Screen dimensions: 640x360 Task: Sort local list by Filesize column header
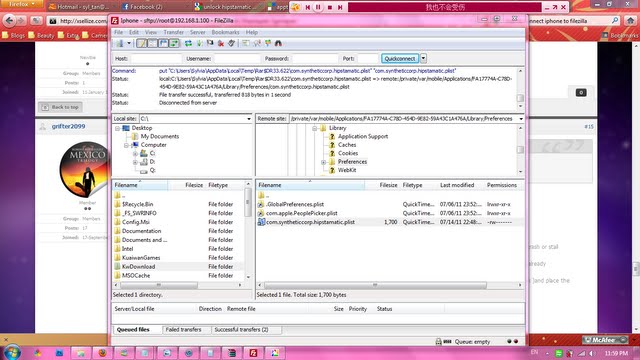(x=194, y=185)
